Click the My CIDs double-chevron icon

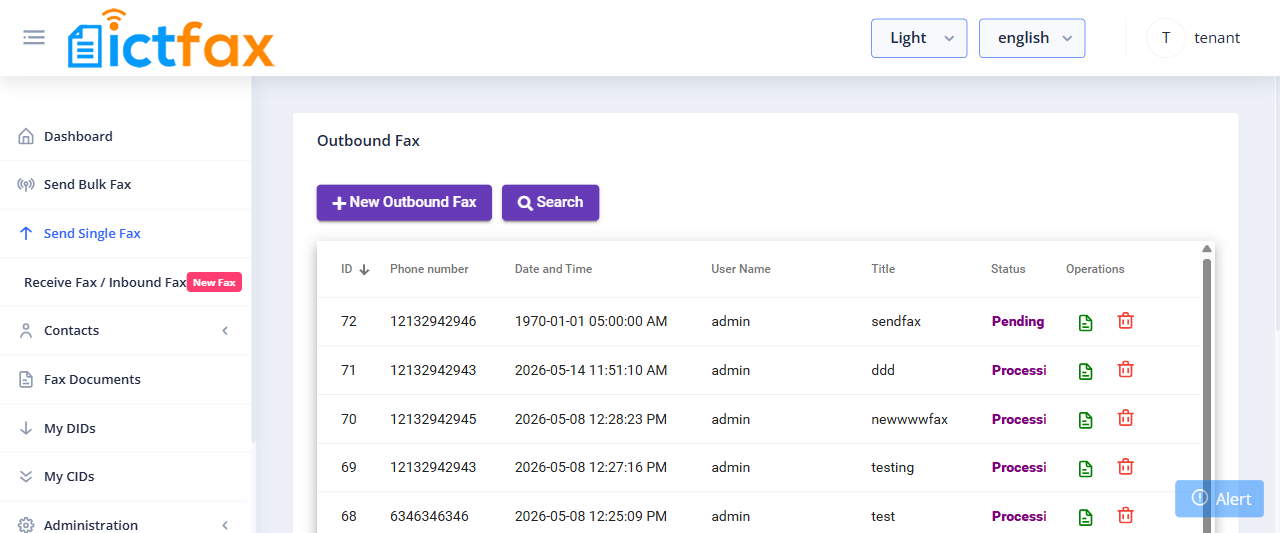point(26,477)
